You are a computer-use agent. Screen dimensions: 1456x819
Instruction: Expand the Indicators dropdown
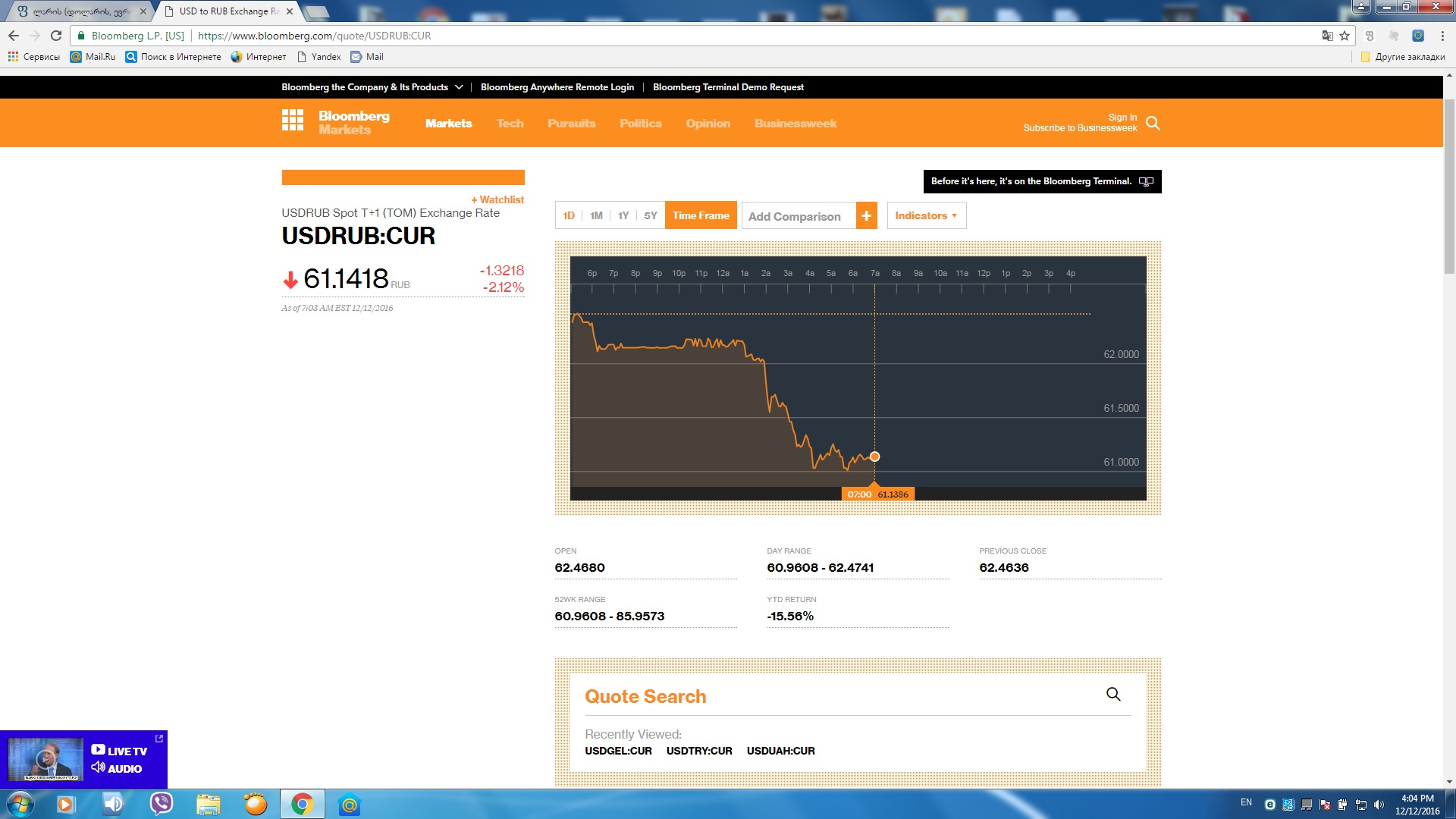point(926,216)
